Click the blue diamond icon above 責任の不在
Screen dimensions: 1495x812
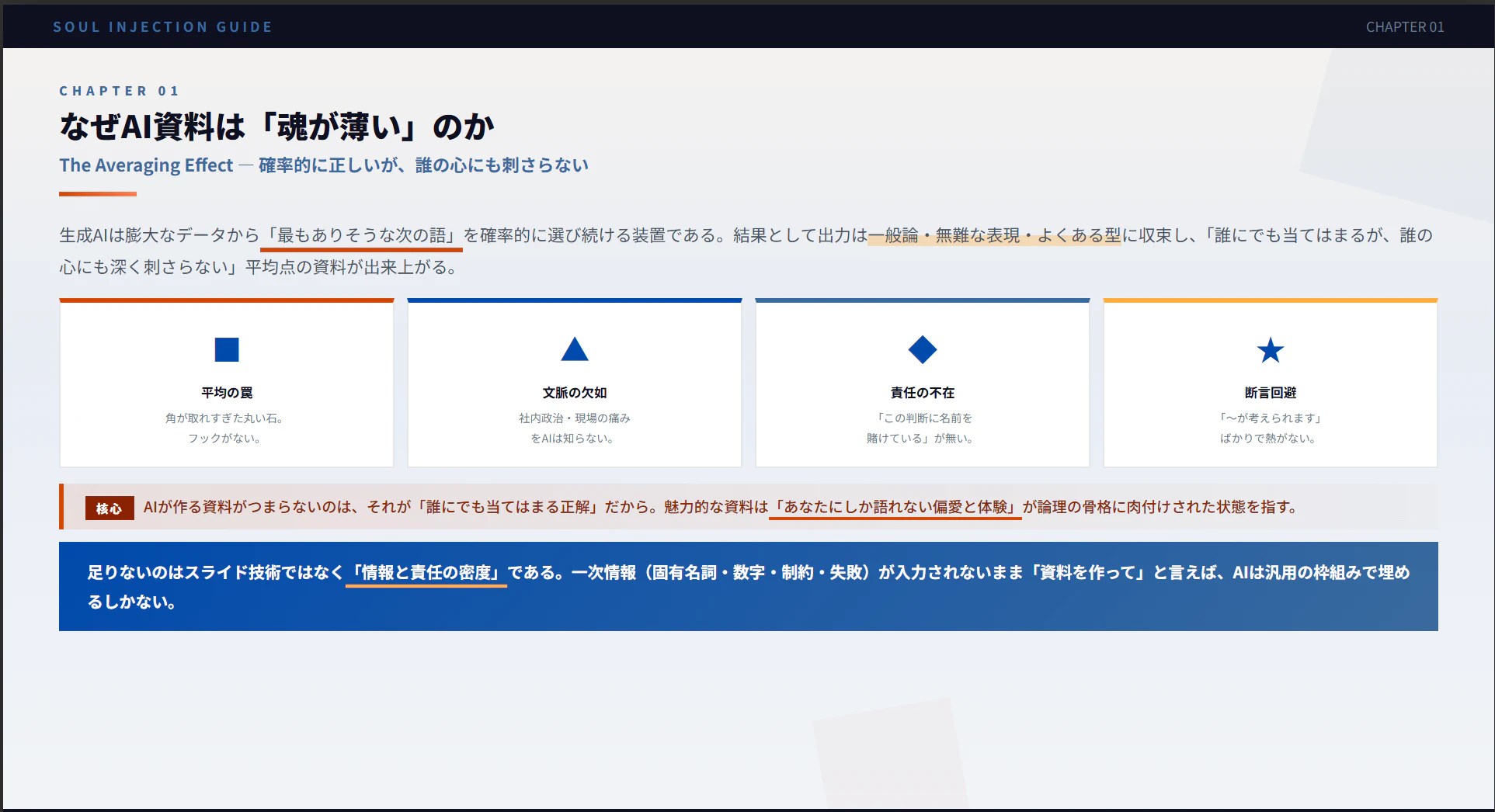click(x=923, y=349)
